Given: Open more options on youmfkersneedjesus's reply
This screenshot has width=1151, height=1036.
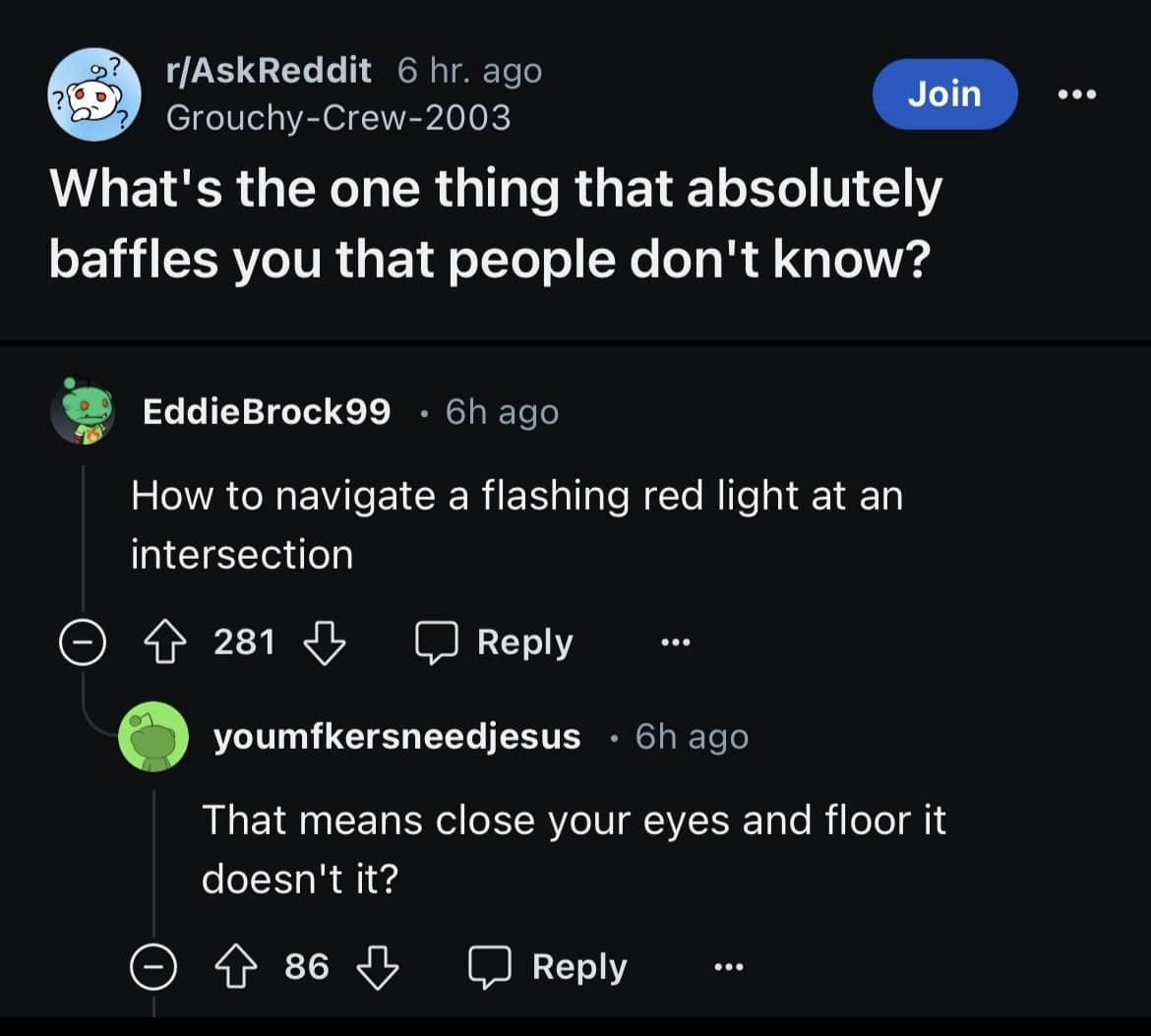Looking at the screenshot, I should coord(729,968).
